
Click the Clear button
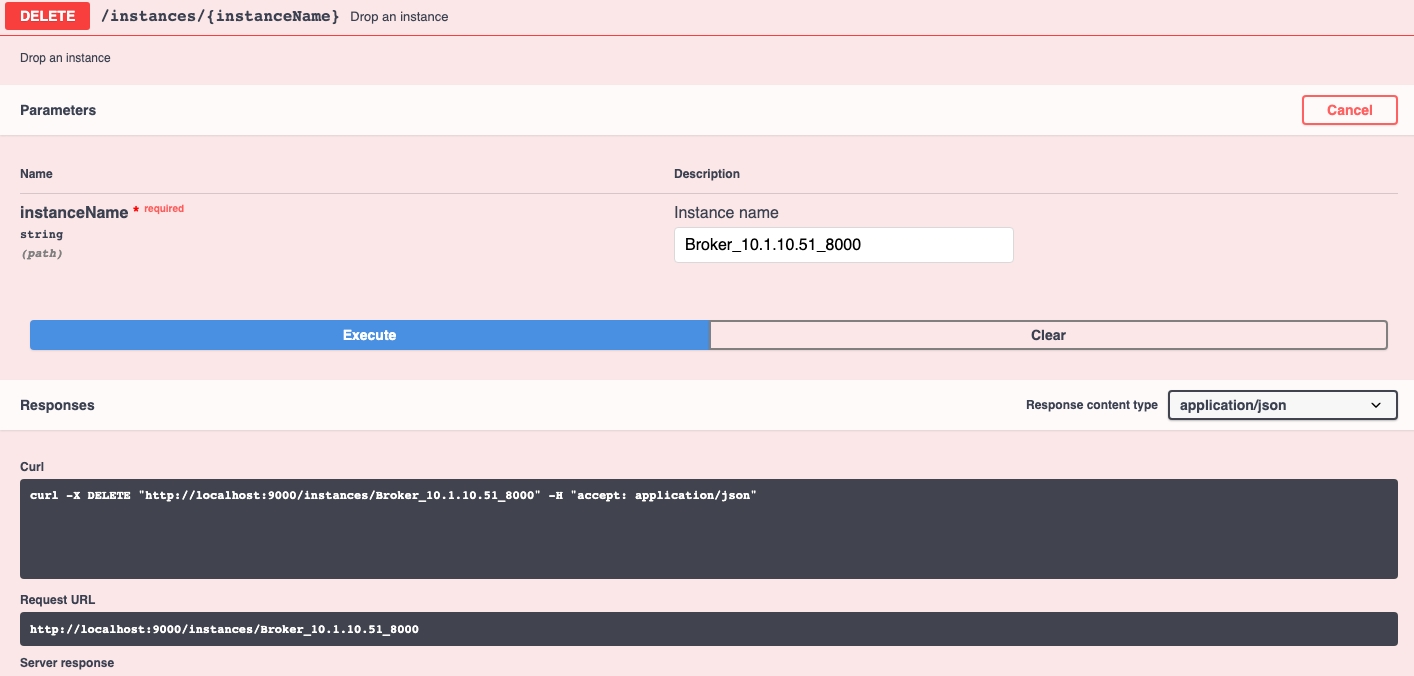[x=1048, y=335]
